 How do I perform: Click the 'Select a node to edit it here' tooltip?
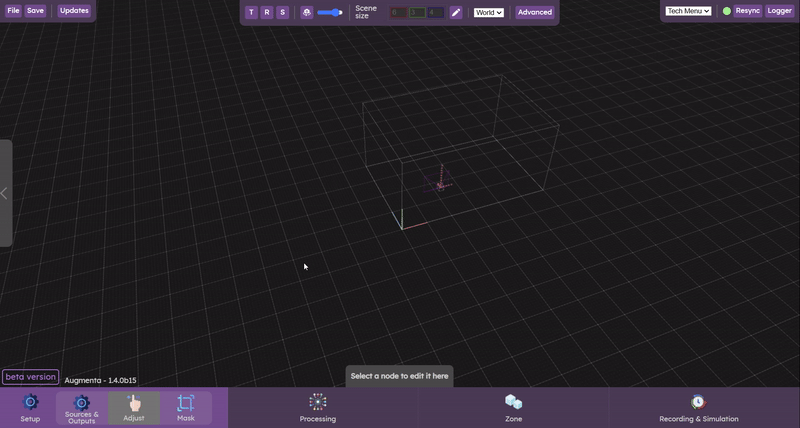coord(399,376)
